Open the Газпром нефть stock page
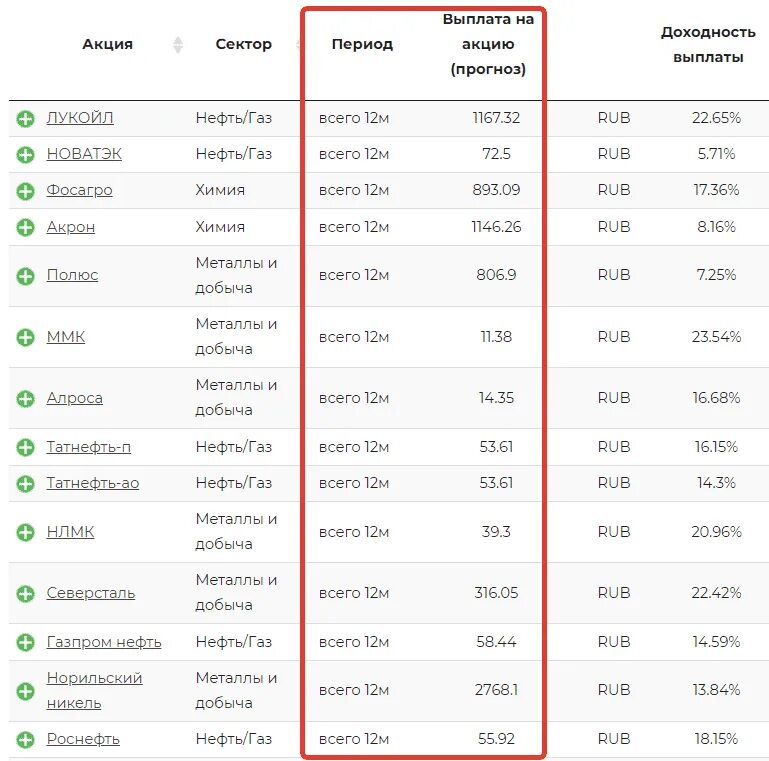 (x=103, y=642)
